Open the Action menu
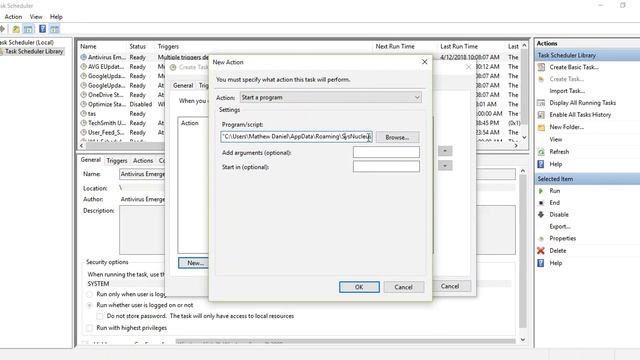640x360 pixels. click(13, 17)
